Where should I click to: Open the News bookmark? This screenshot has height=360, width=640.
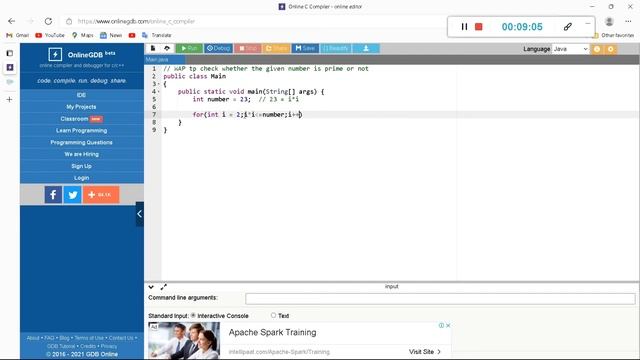[x=111, y=36]
